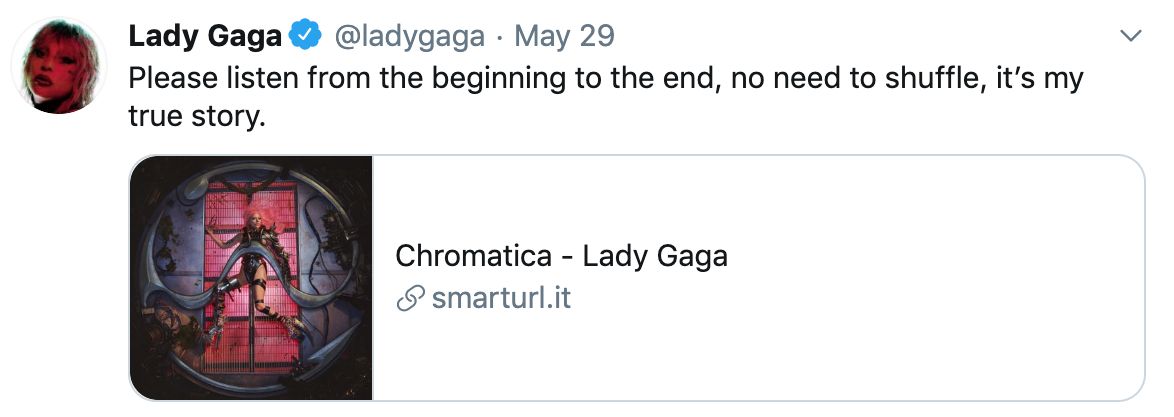Open the tweet options chevron menu
This screenshot has width=1174, height=417.
coord(1131,37)
